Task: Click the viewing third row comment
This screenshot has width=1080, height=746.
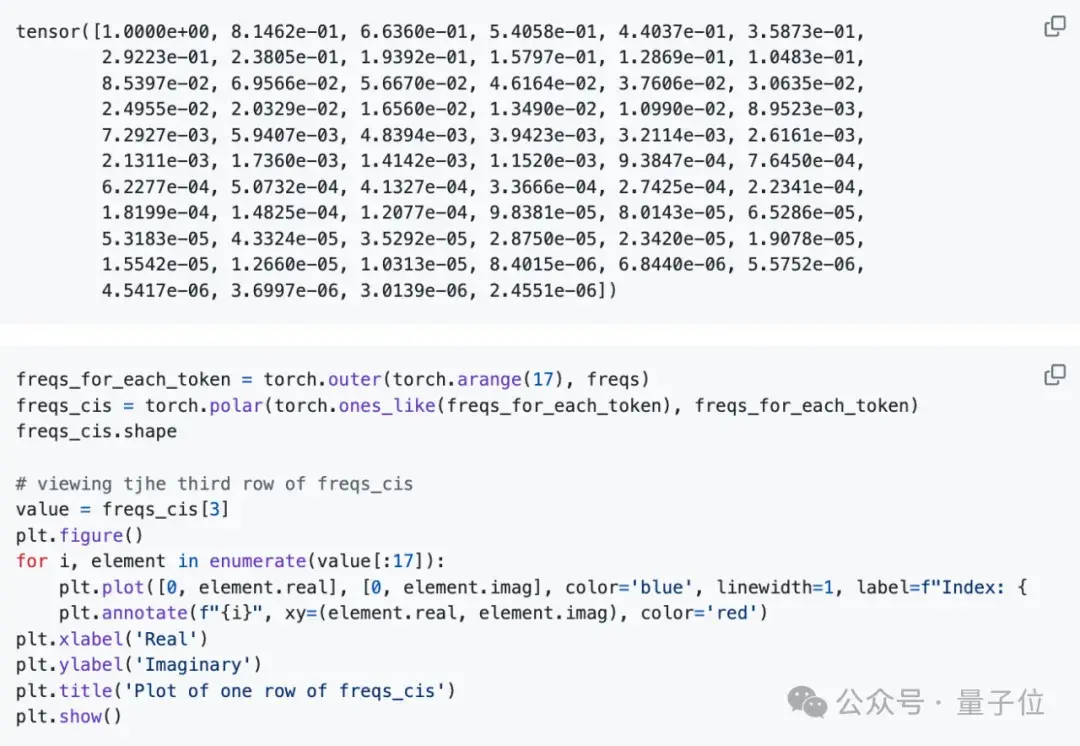Action: pyautogui.click(x=214, y=484)
